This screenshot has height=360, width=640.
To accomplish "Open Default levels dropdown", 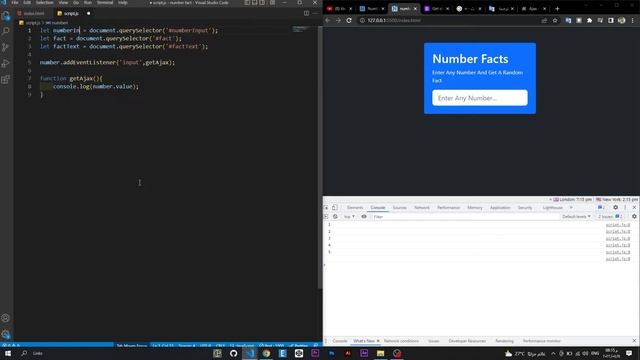I will pyautogui.click(x=576, y=216).
